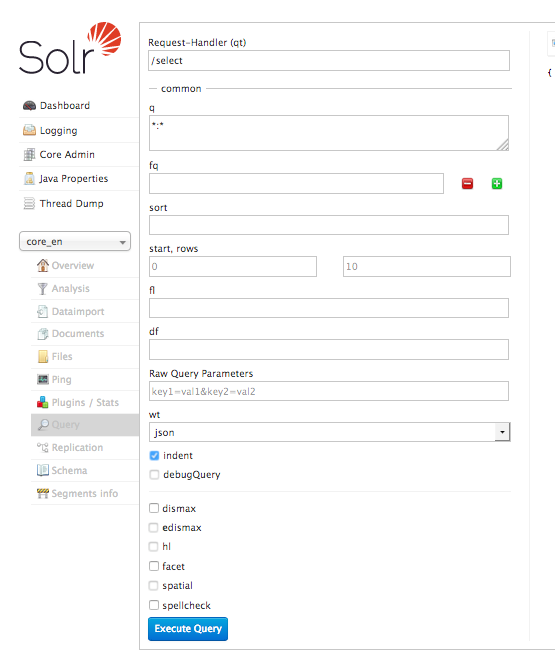The width and height of the screenshot is (555, 663).
Task: Add filter query with green plus icon
Action: pos(497,184)
